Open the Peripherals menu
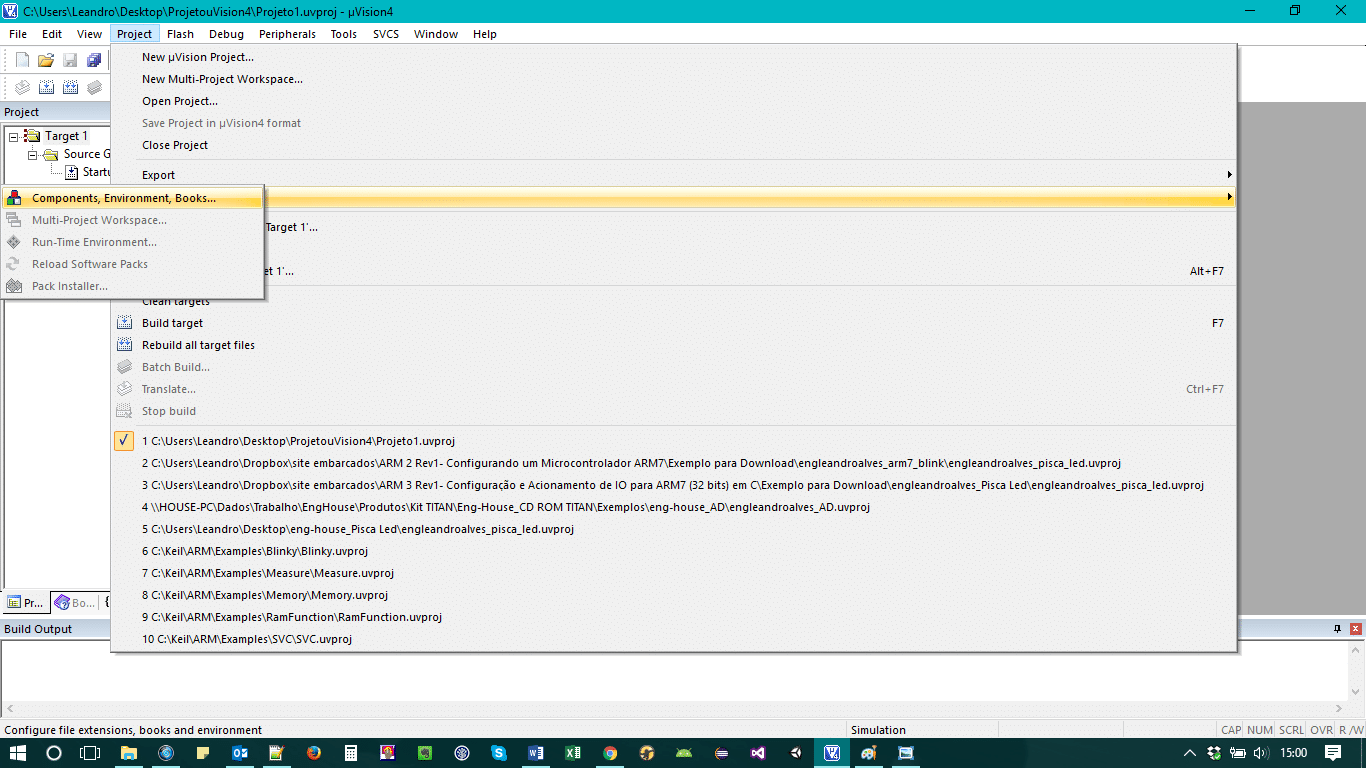1366x768 pixels. tap(287, 34)
